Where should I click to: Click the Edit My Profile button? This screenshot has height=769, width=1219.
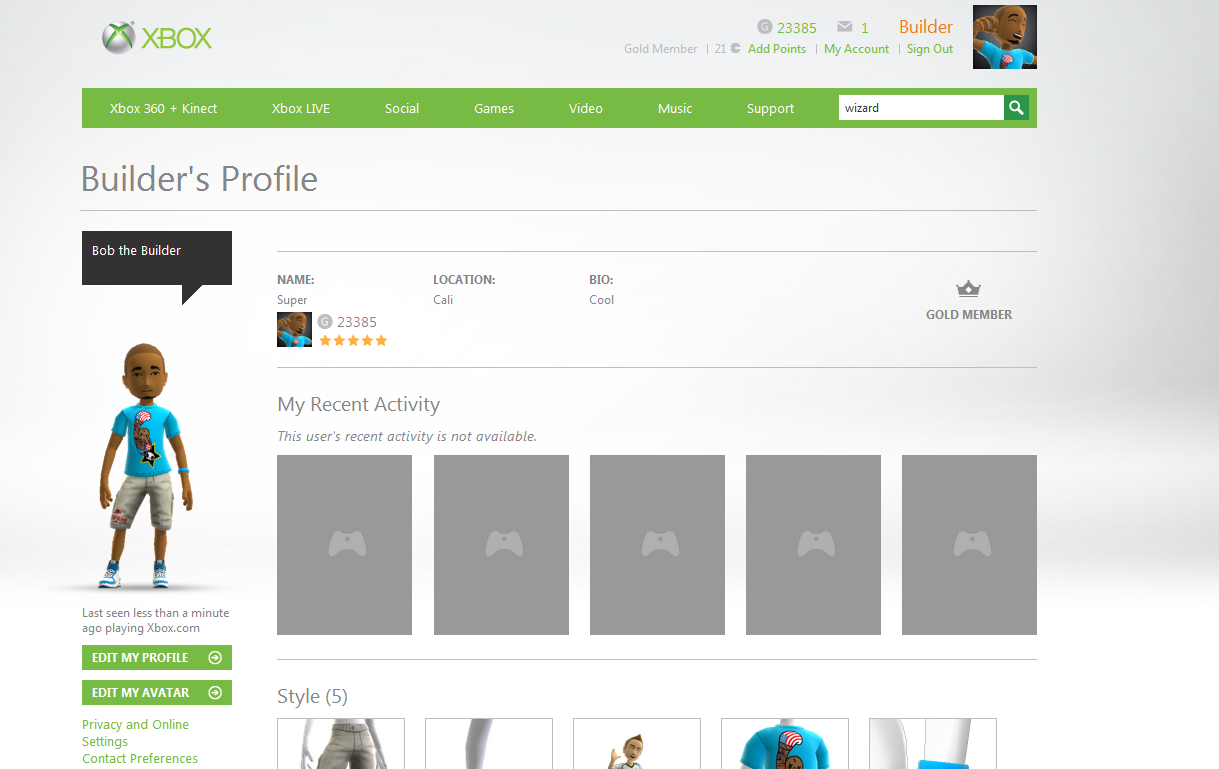[157, 658]
